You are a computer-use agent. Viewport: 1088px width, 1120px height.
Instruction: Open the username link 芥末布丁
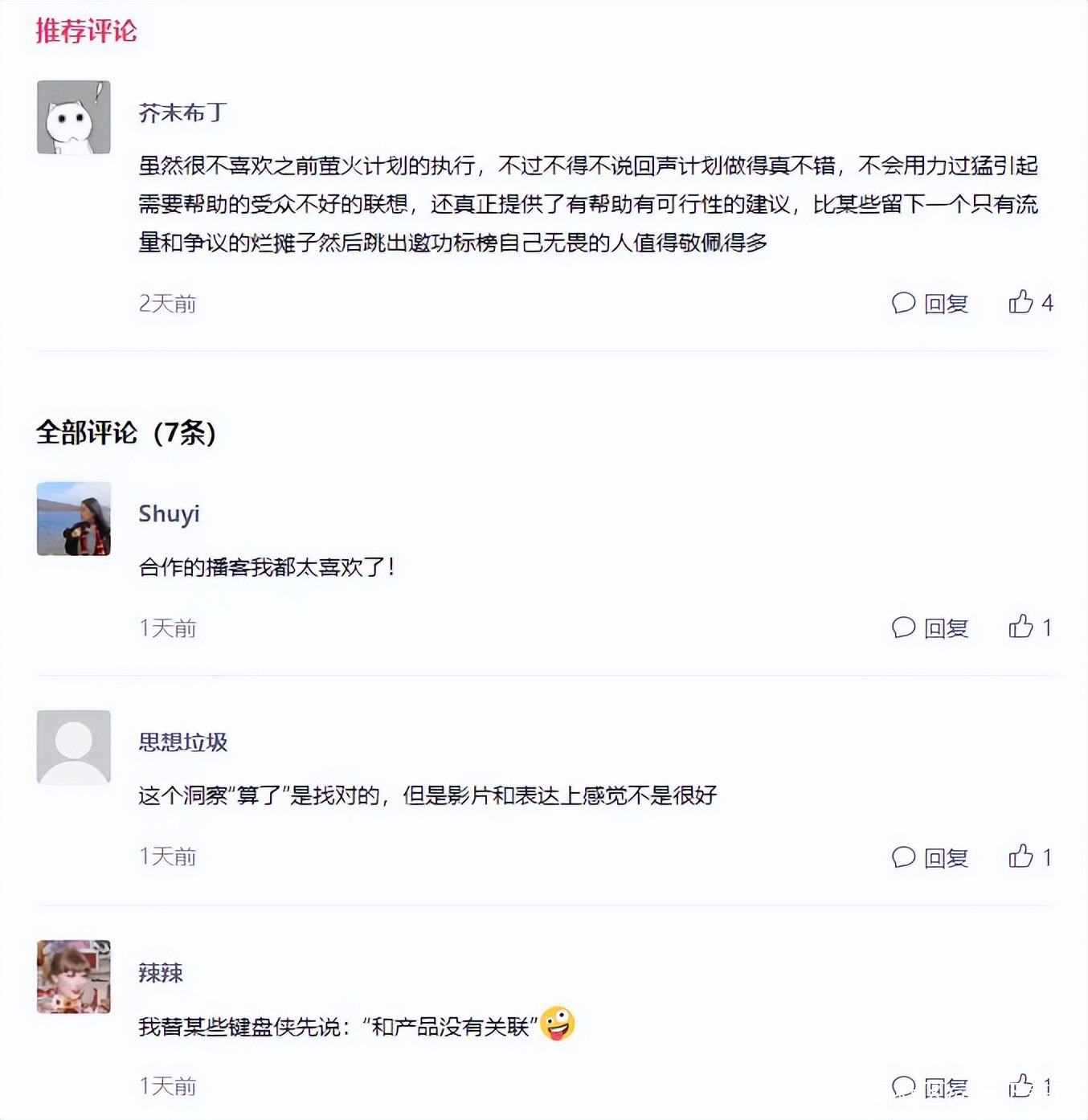(x=183, y=112)
